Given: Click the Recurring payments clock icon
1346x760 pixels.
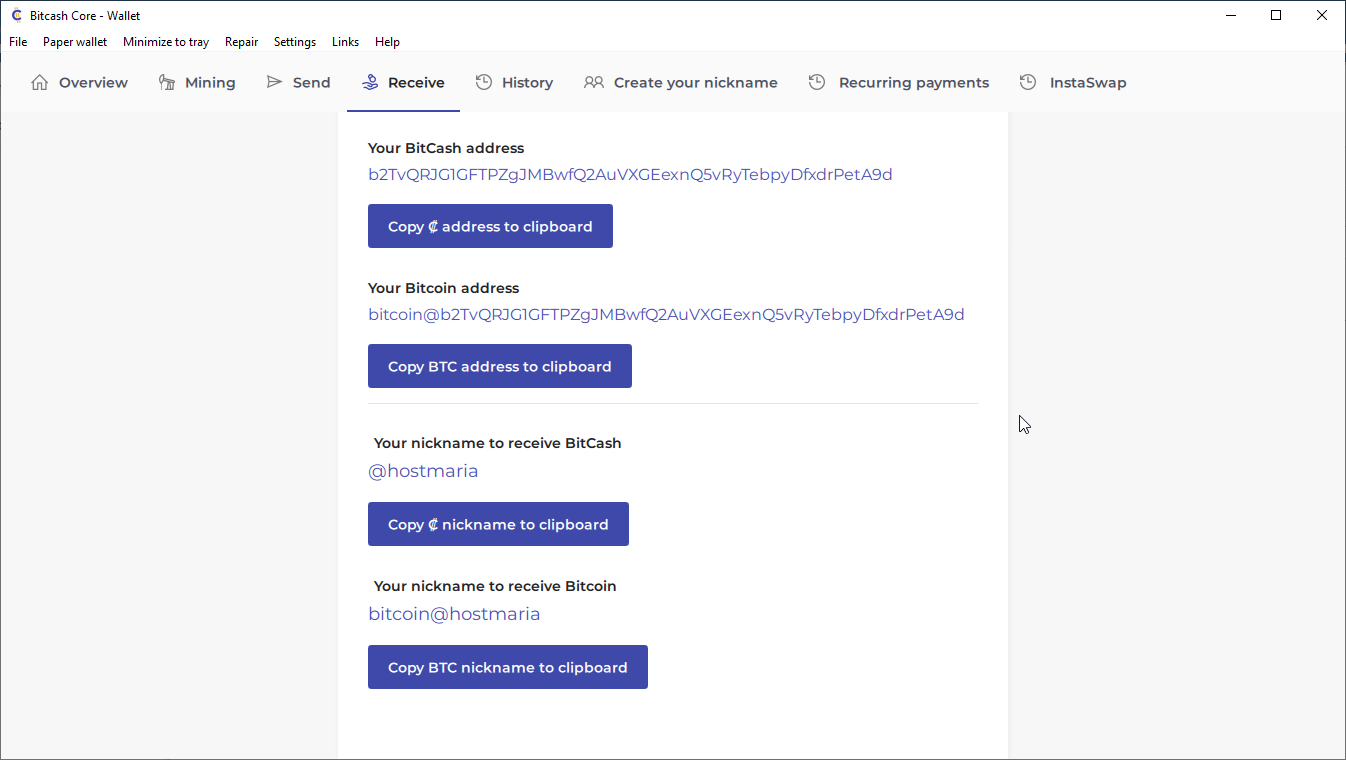Looking at the screenshot, I should 817,82.
